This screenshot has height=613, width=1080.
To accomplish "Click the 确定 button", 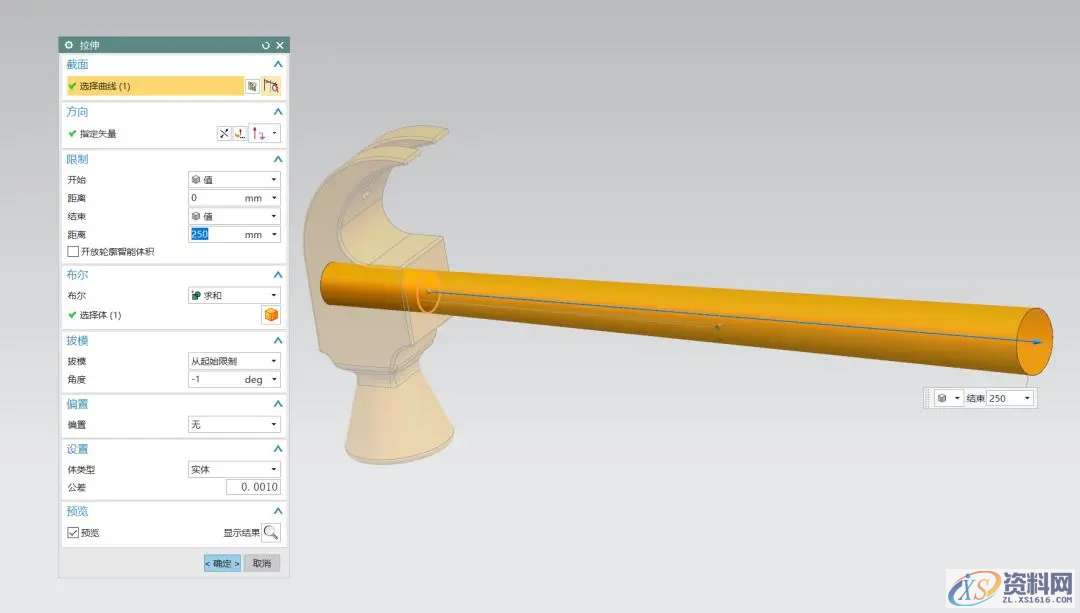I will pos(222,564).
